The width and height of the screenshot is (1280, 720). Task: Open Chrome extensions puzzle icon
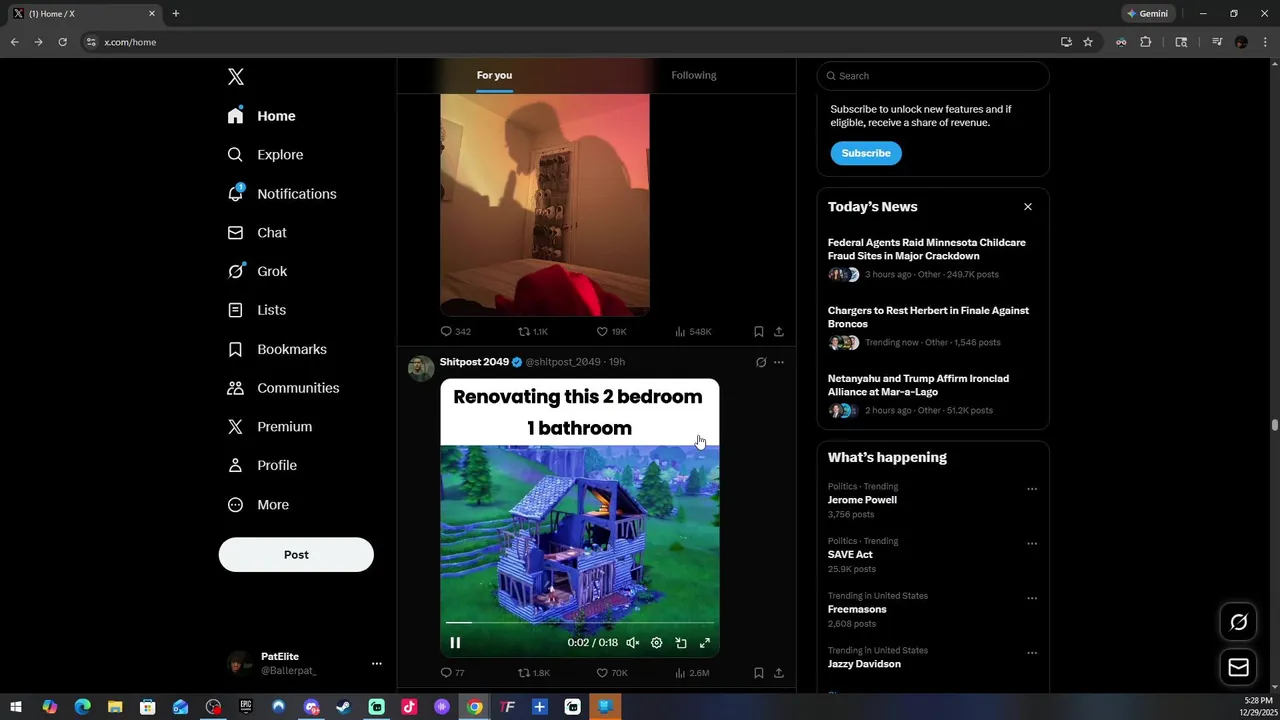1146,42
